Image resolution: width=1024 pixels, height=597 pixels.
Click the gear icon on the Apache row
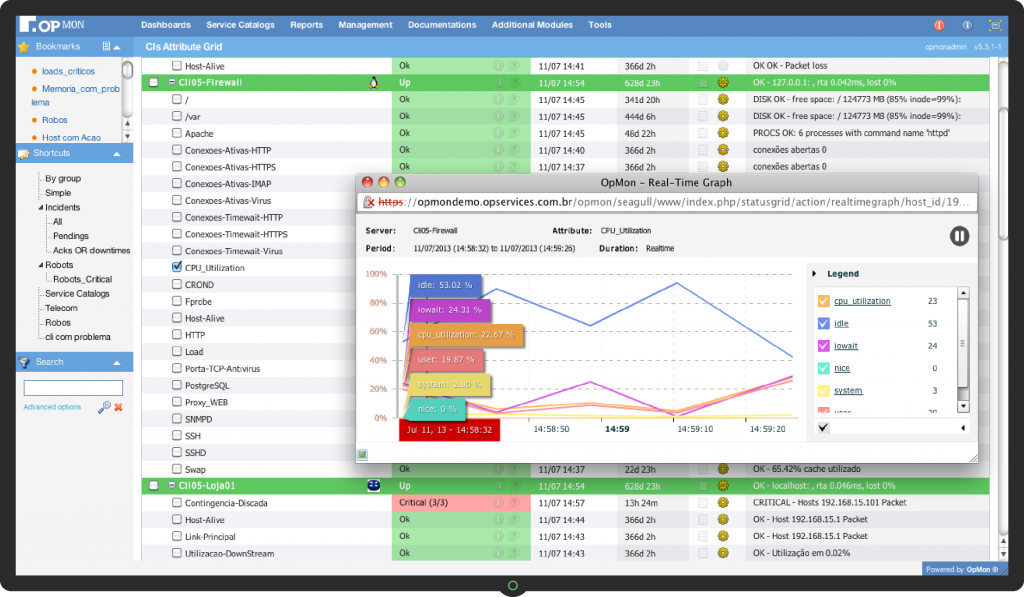tap(723, 133)
